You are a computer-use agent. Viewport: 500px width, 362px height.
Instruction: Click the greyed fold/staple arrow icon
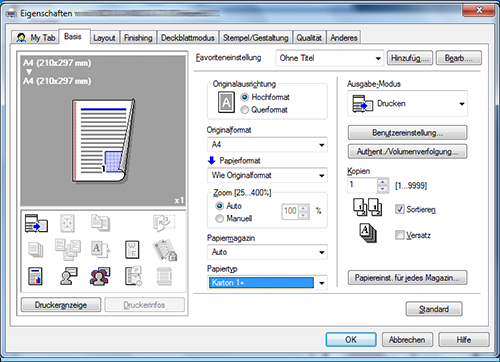[164, 223]
